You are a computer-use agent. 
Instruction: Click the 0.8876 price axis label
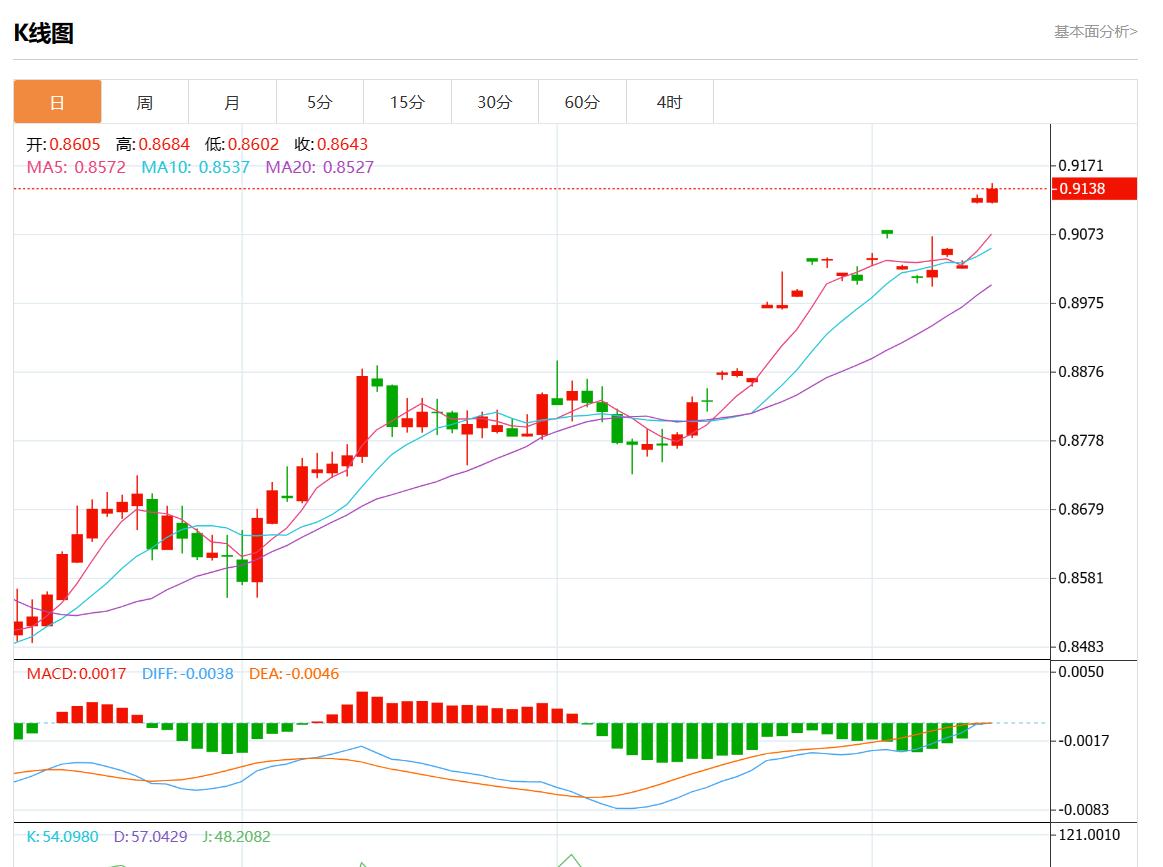click(x=1081, y=372)
